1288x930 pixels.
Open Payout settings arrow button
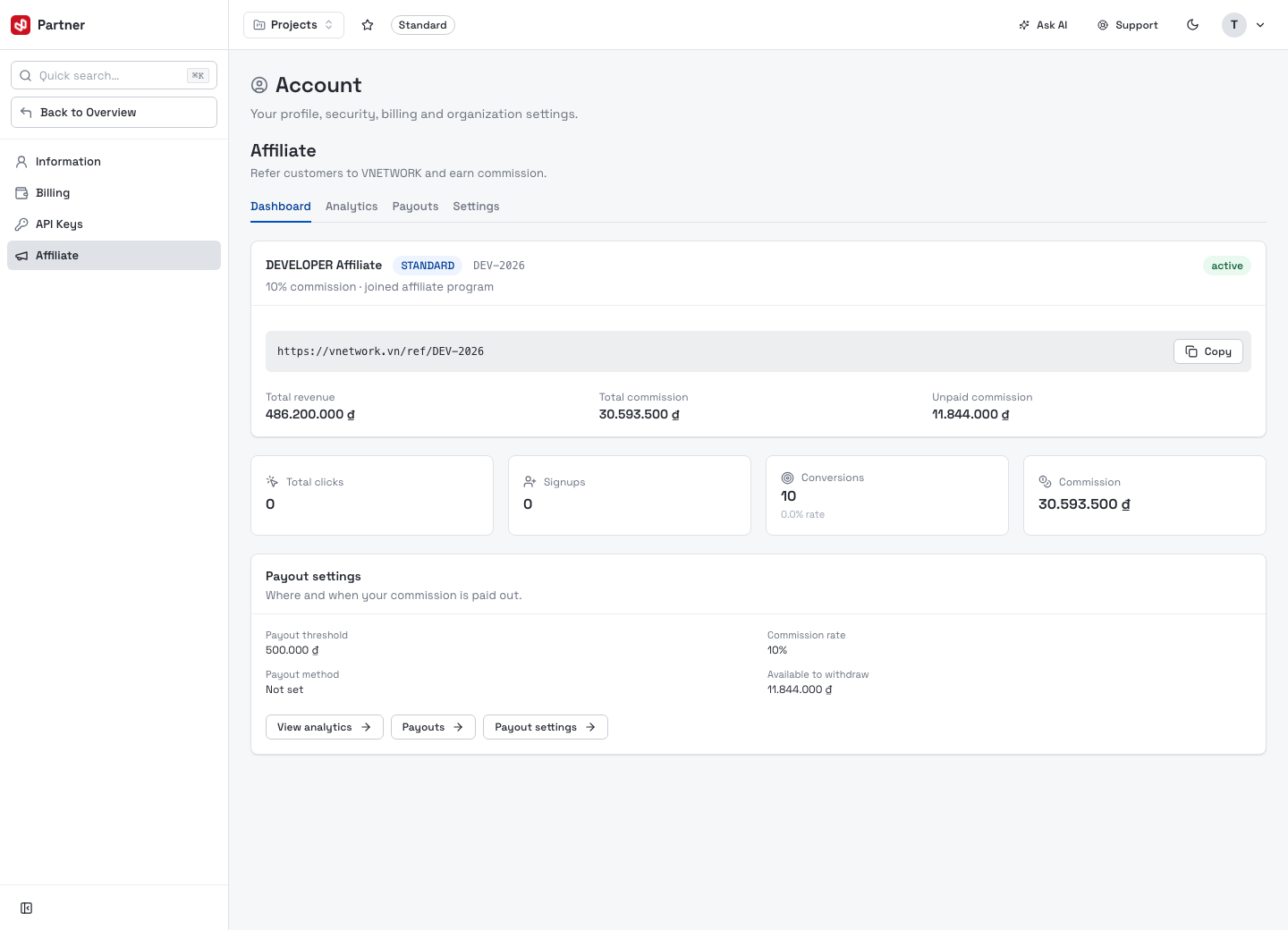pyautogui.click(x=546, y=727)
